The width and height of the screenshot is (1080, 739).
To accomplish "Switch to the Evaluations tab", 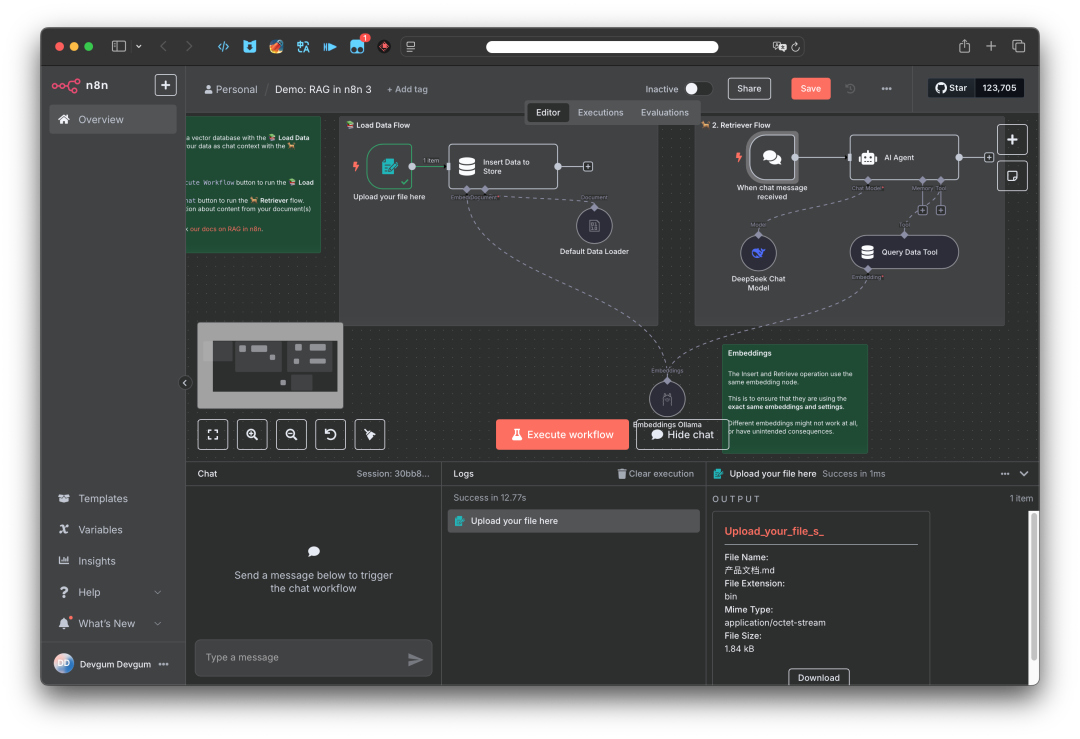I will [x=665, y=112].
